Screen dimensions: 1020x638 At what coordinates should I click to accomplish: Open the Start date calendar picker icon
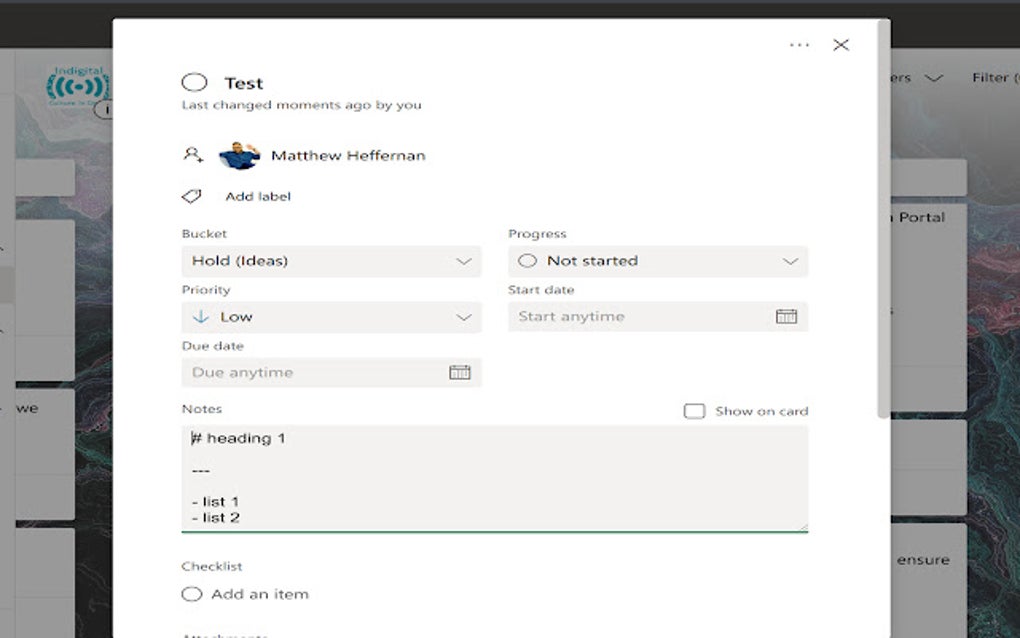coord(786,317)
